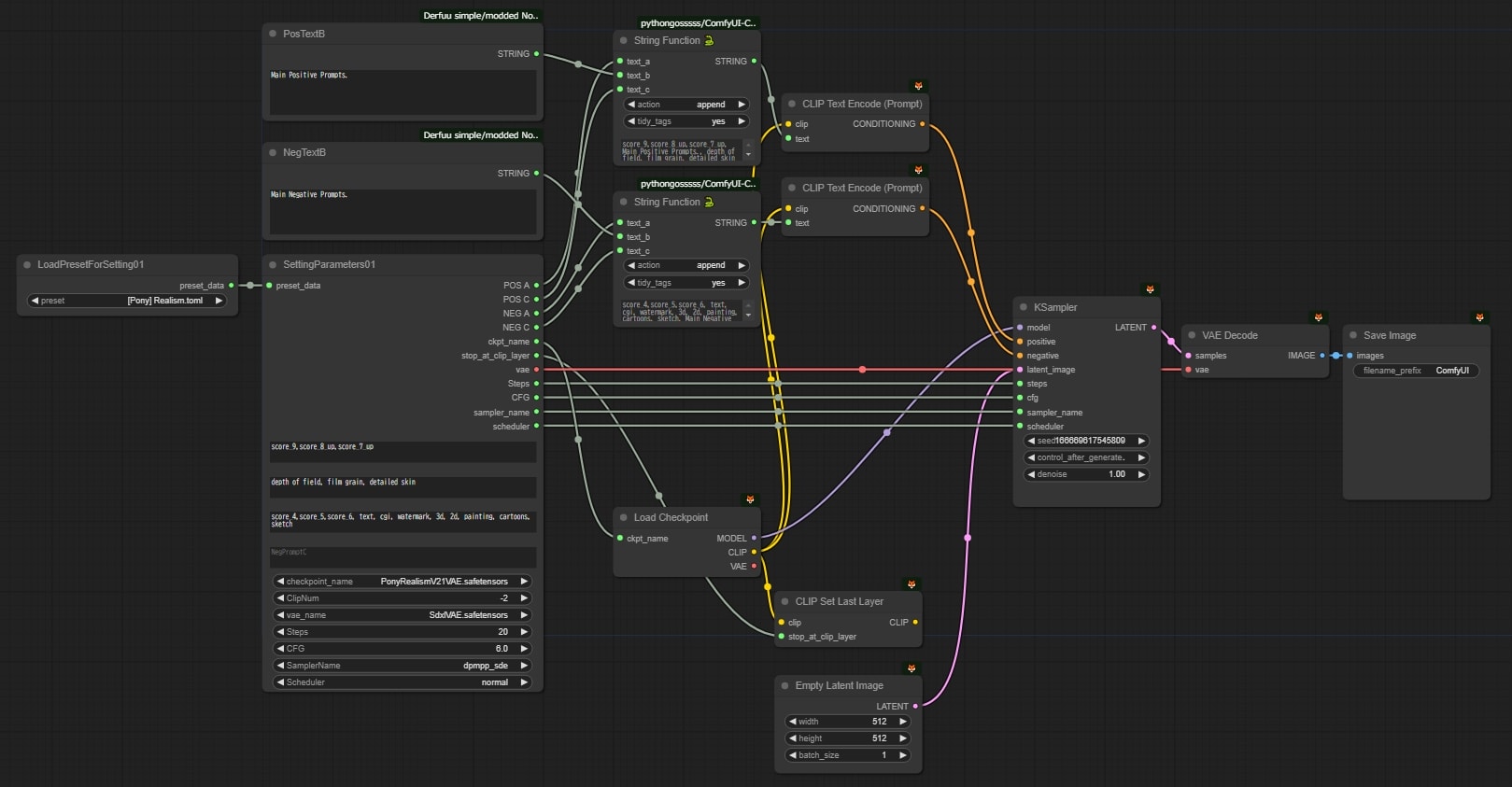The image size is (1512, 787).
Task: Click the upper String Function output text scroll arrows
Action: tap(748, 150)
